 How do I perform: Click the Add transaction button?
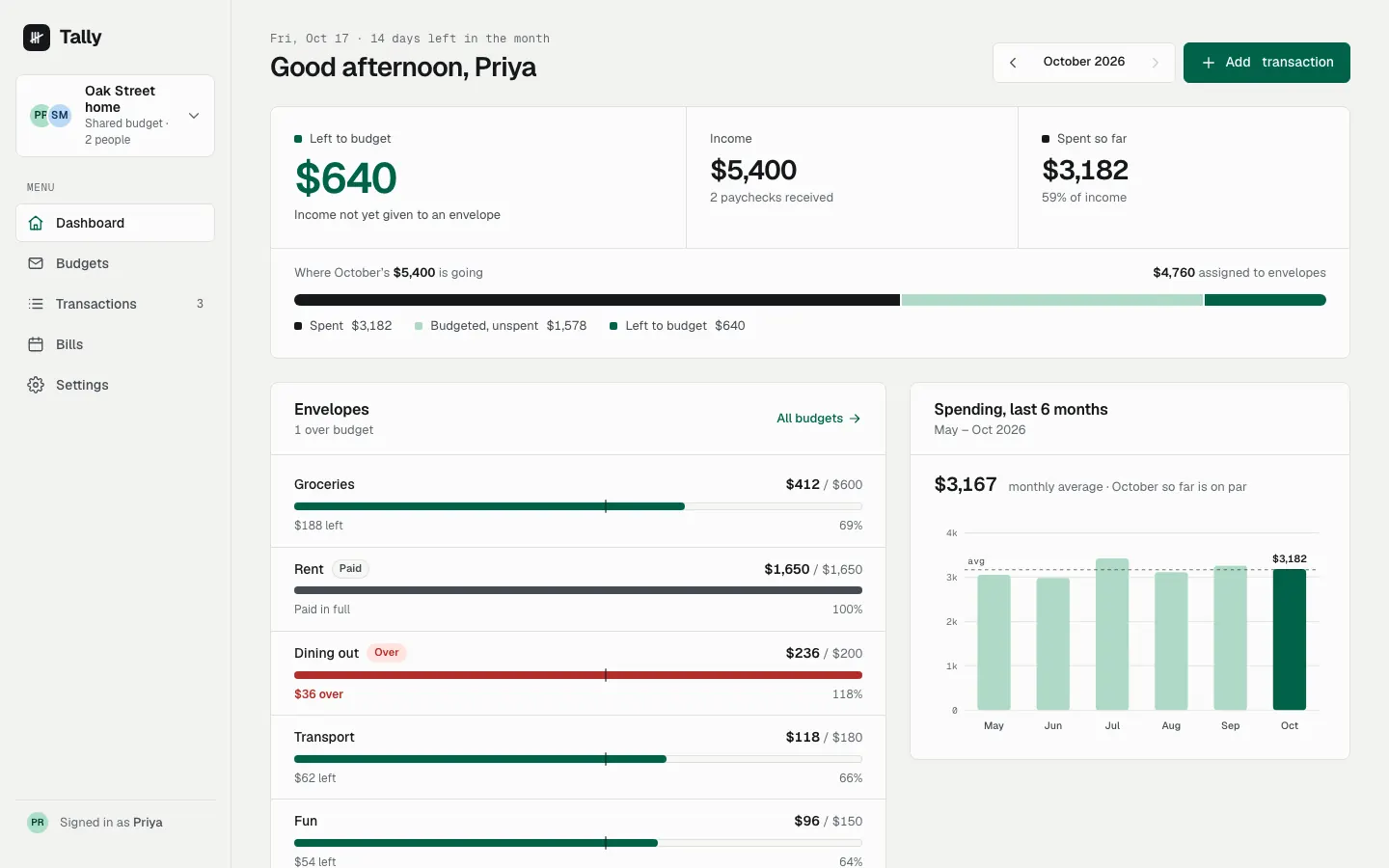click(1266, 63)
